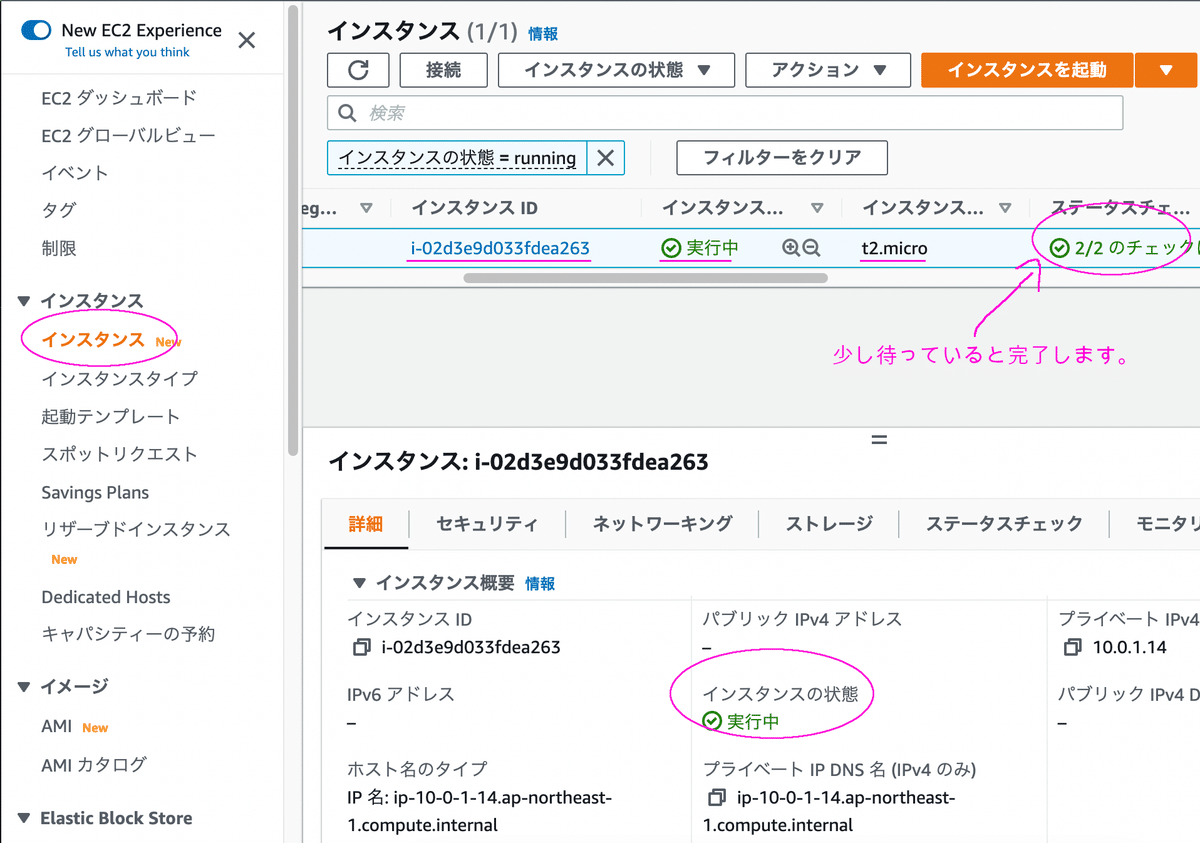Click the インスタンスを起動 button

tap(1027, 70)
